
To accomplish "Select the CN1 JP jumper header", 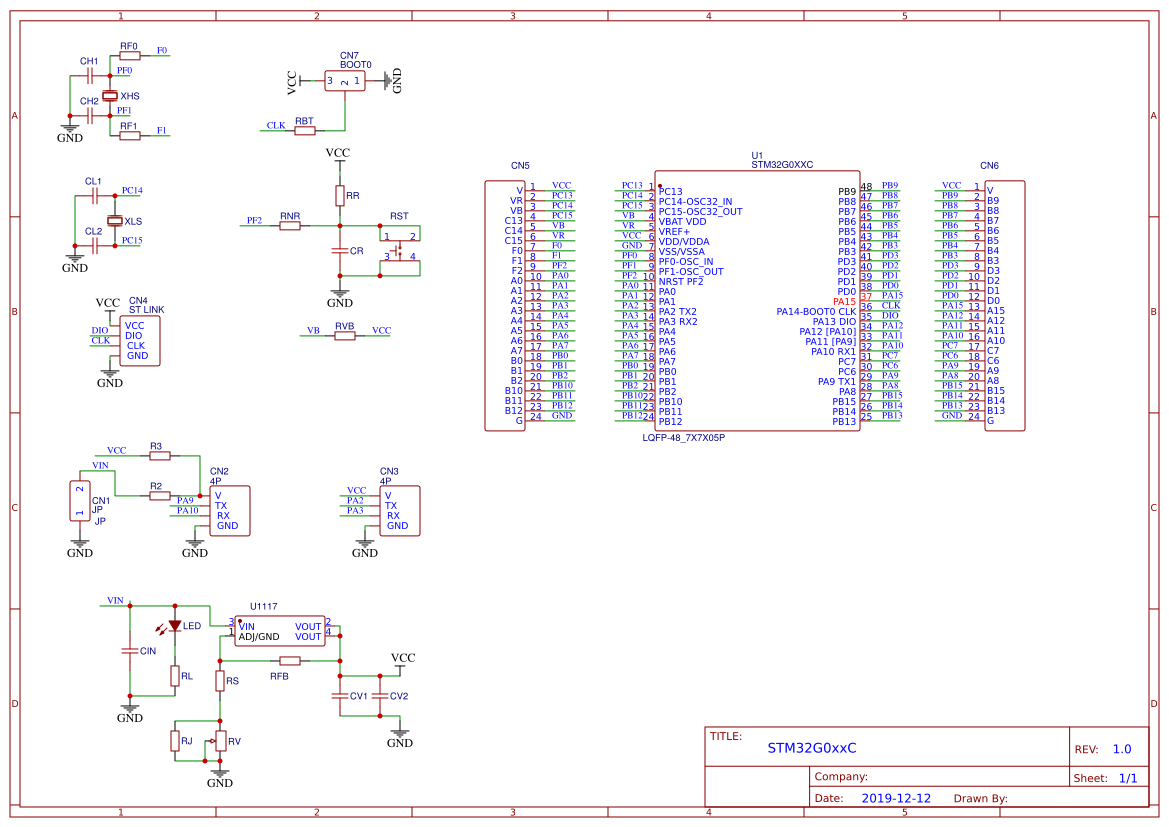I will coord(80,500).
